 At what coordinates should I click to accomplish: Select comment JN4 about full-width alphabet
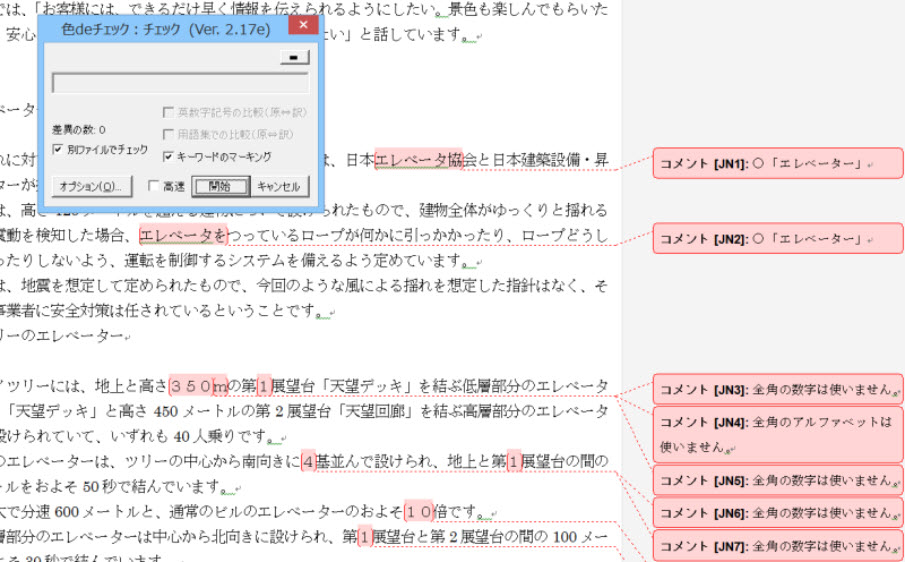click(x=777, y=434)
